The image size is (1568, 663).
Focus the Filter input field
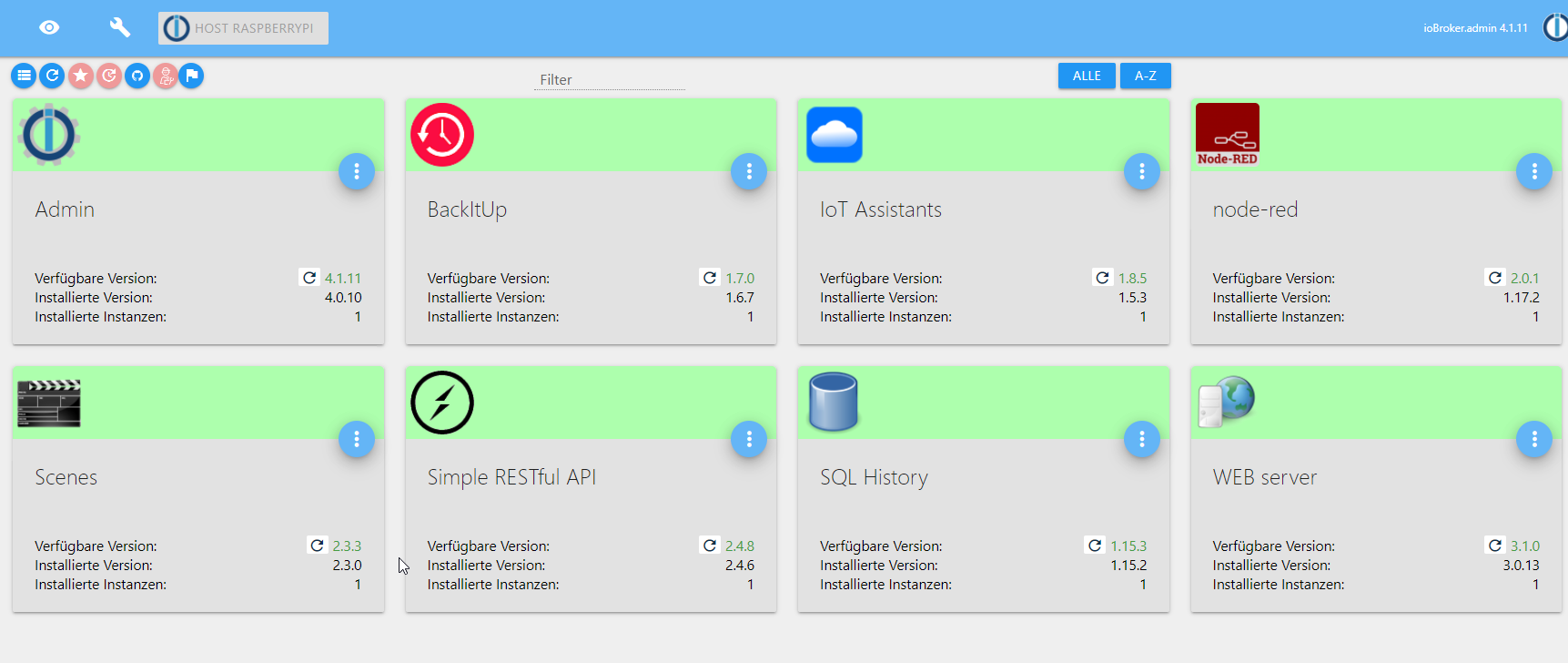click(x=609, y=79)
